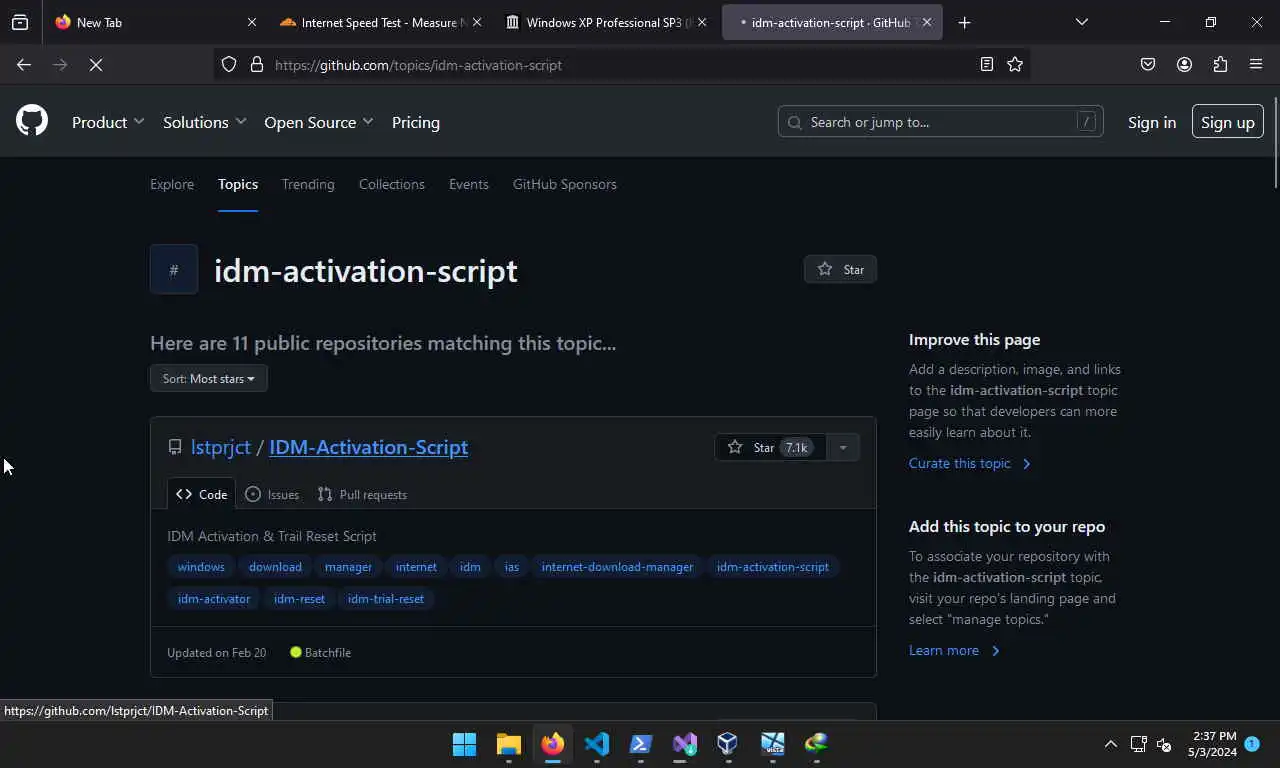
Task: Click the page's vertical scrollbar
Action: [1275, 143]
